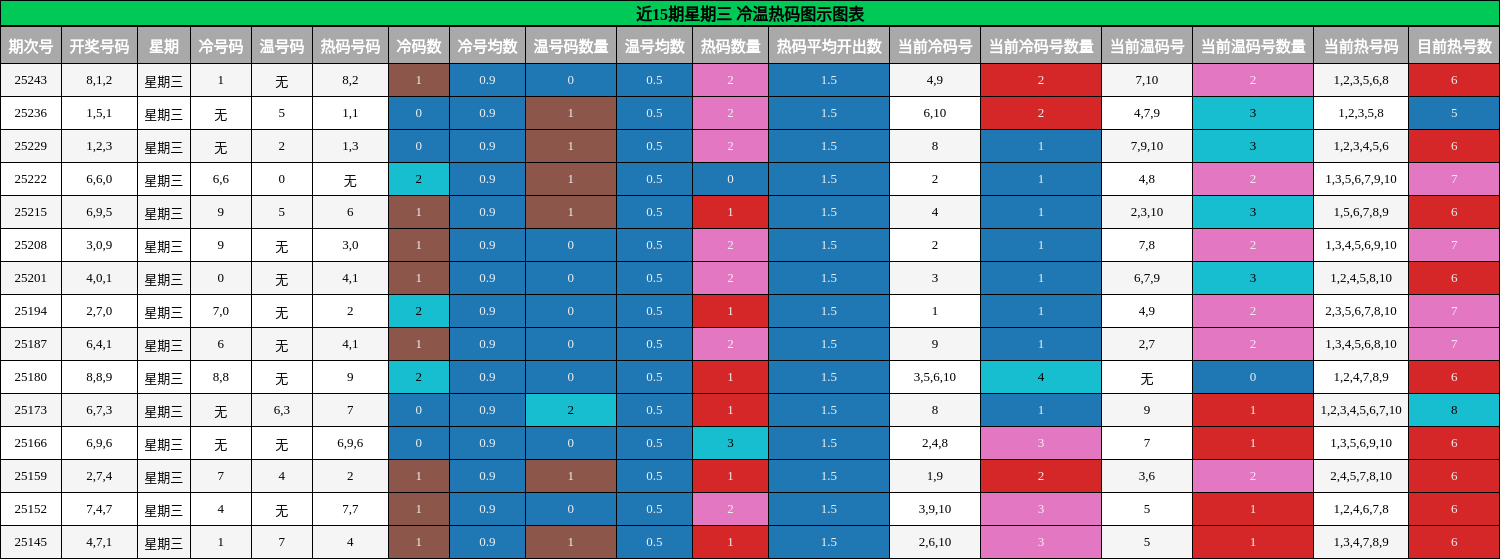Select the 开奖号码 column header
The height and width of the screenshot is (559, 1500).
pyautogui.click(x=99, y=45)
